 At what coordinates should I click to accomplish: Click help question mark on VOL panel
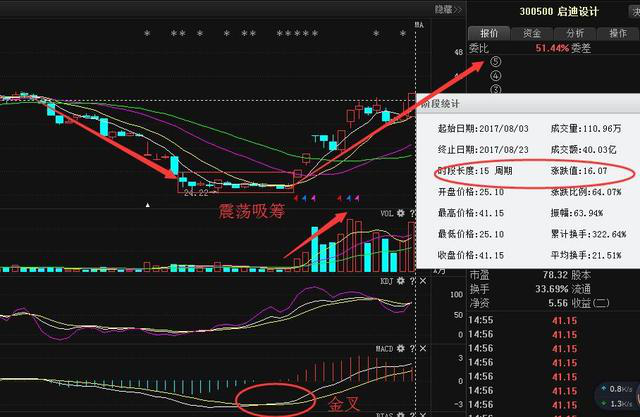410,213
